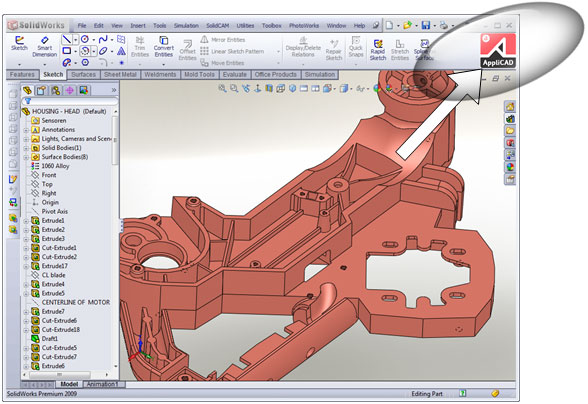The image size is (588, 404).
Task: Expand the Extrude1 feature node
Action: click(x=26, y=221)
